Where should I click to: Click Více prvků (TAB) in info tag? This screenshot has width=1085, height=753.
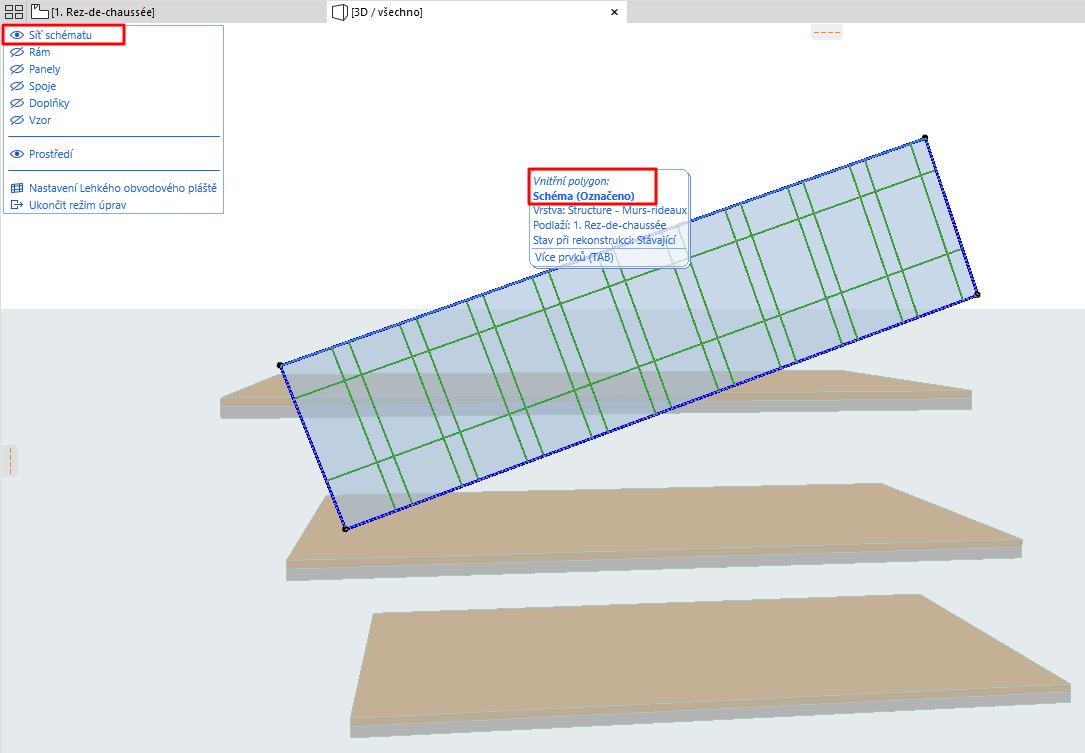click(574, 257)
